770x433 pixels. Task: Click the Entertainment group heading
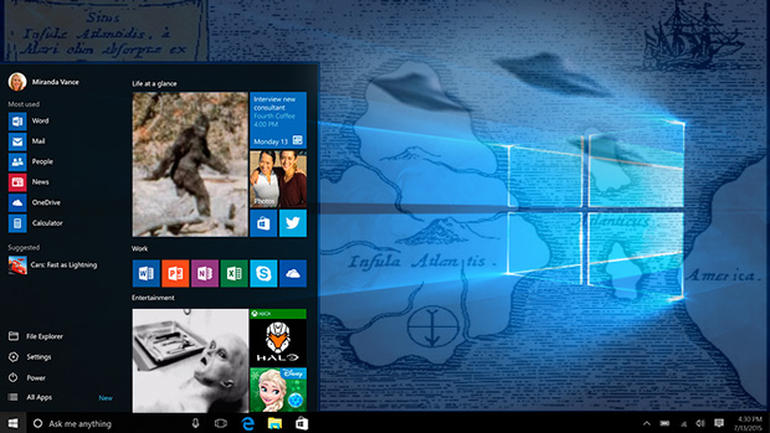(153, 298)
